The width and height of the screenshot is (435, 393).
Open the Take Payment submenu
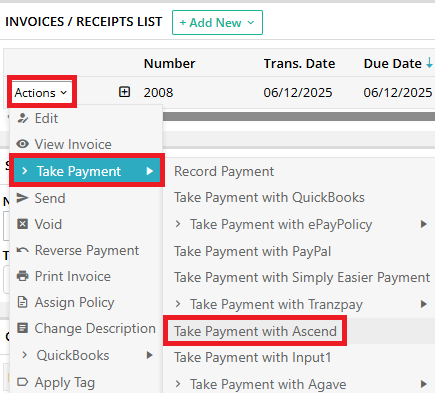[x=87, y=171]
